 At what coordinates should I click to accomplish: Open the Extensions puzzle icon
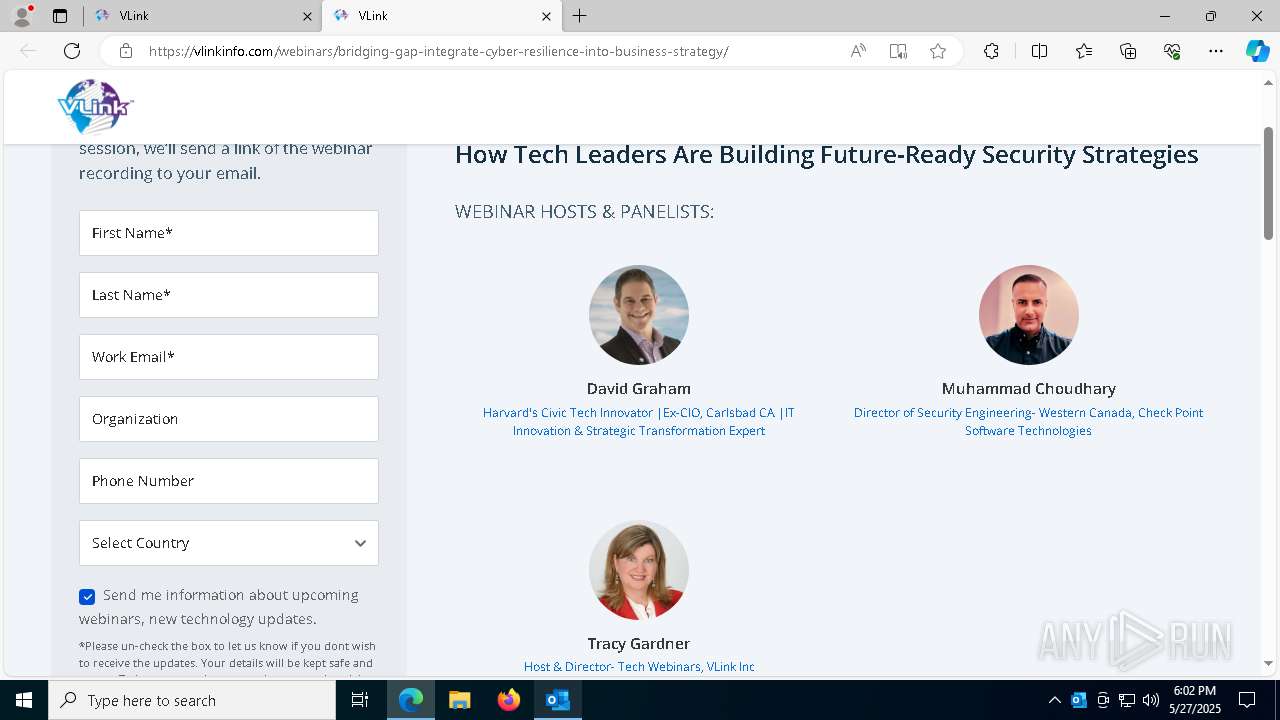click(991, 51)
